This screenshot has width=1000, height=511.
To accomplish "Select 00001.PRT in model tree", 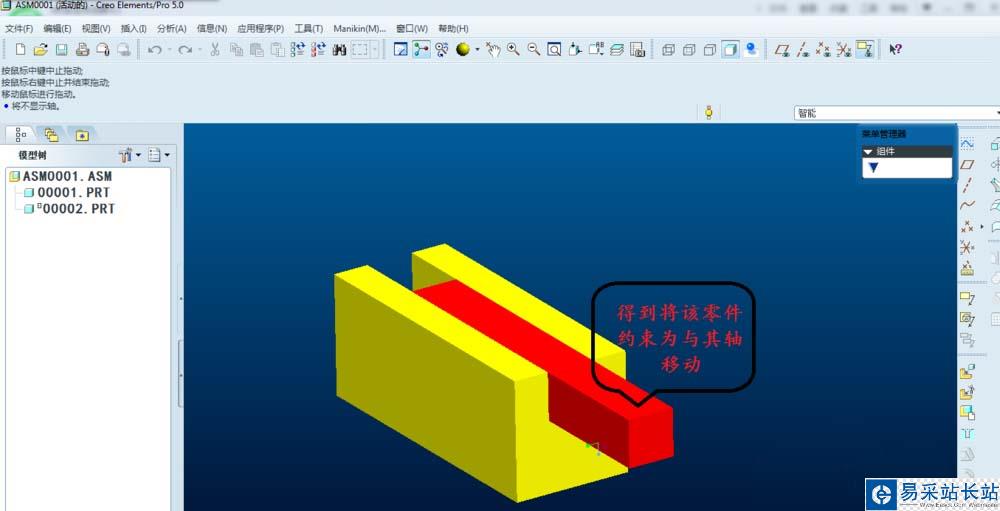I will pyautogui.click(x=67, y=192).
